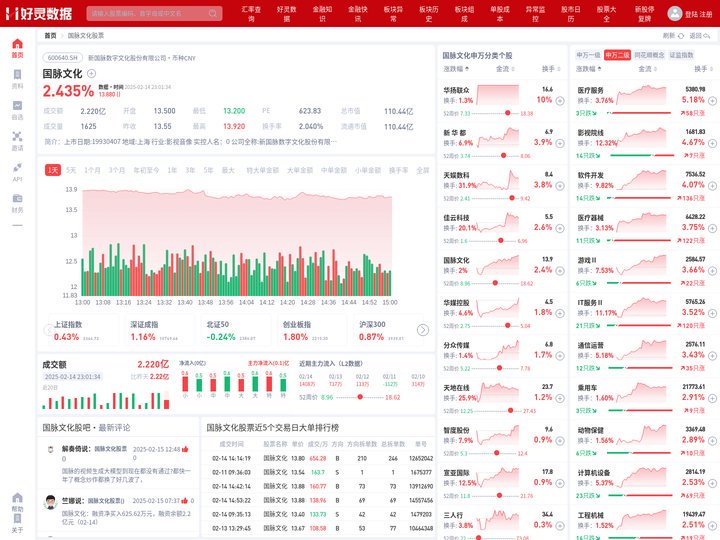Open the 帮助 help icon at the sidebar bottom
Screen dimensions: 720x540
coord(17,498)
